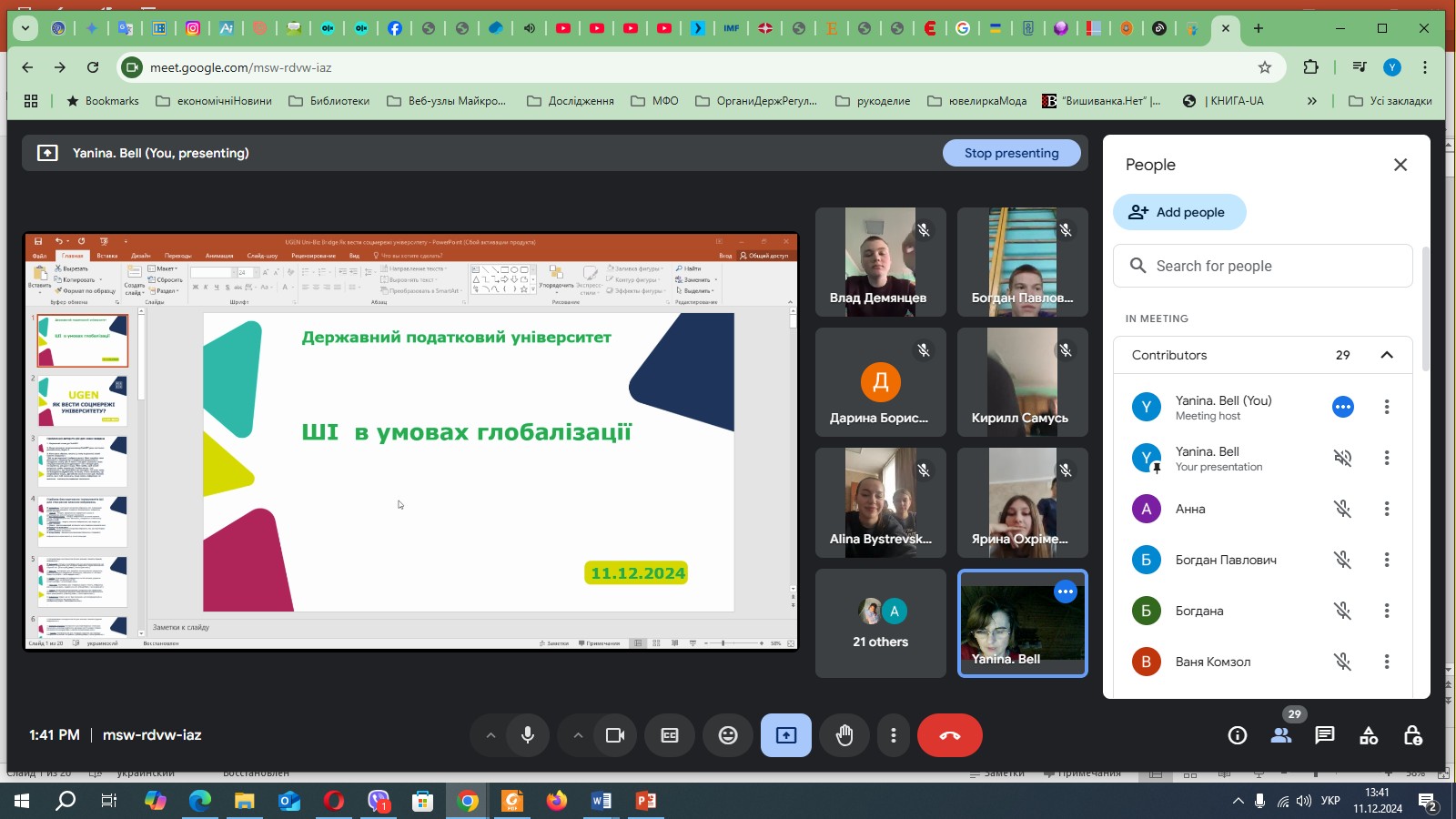Screen dimensions: 1456x819
Task: Click Search for people field
Action: (x=1263, y=266)
